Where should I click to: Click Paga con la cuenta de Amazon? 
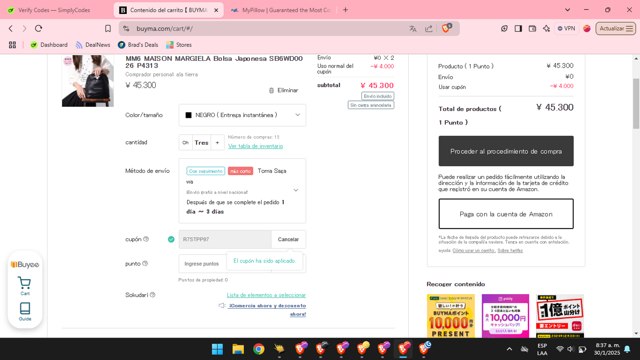click(506, 214)
